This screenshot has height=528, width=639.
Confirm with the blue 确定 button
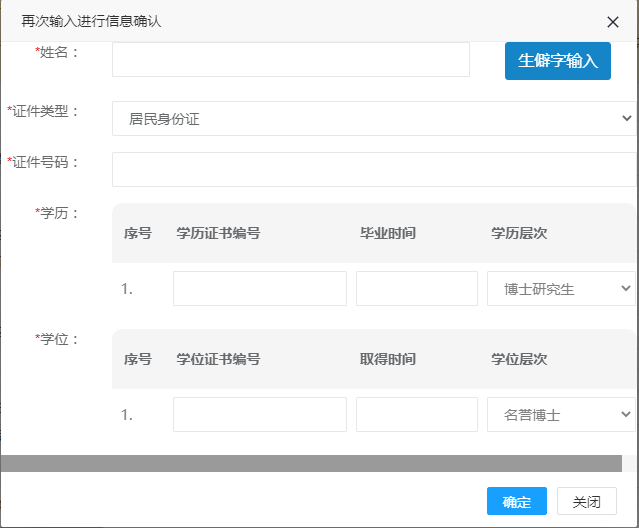point(517,501)
